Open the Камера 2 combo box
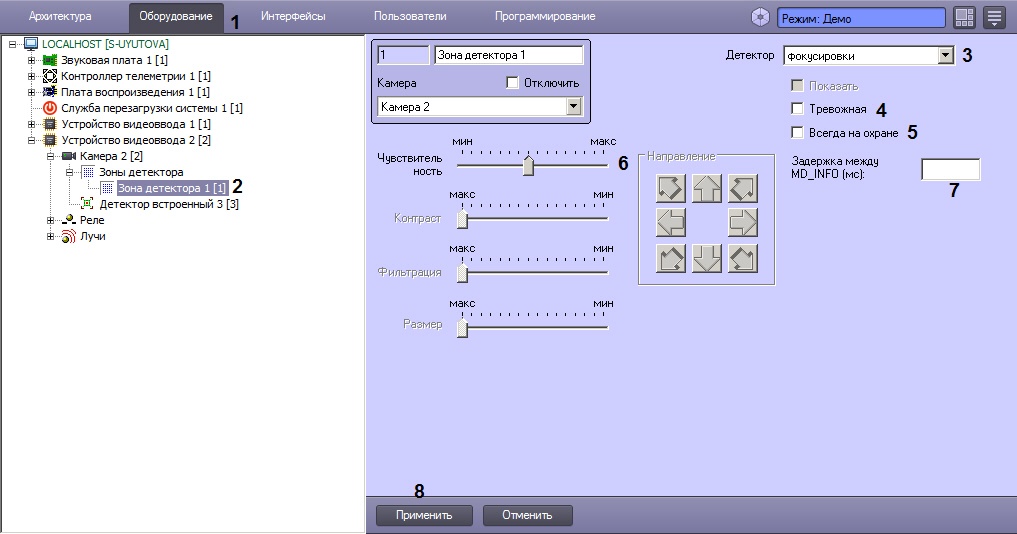 (x=573, y=106)
